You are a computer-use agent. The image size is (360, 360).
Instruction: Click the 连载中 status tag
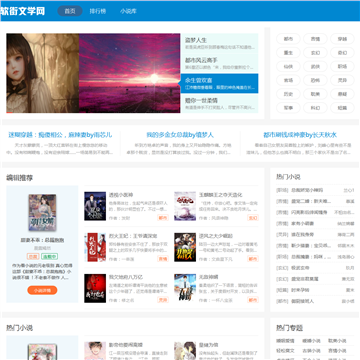[50, 256]
